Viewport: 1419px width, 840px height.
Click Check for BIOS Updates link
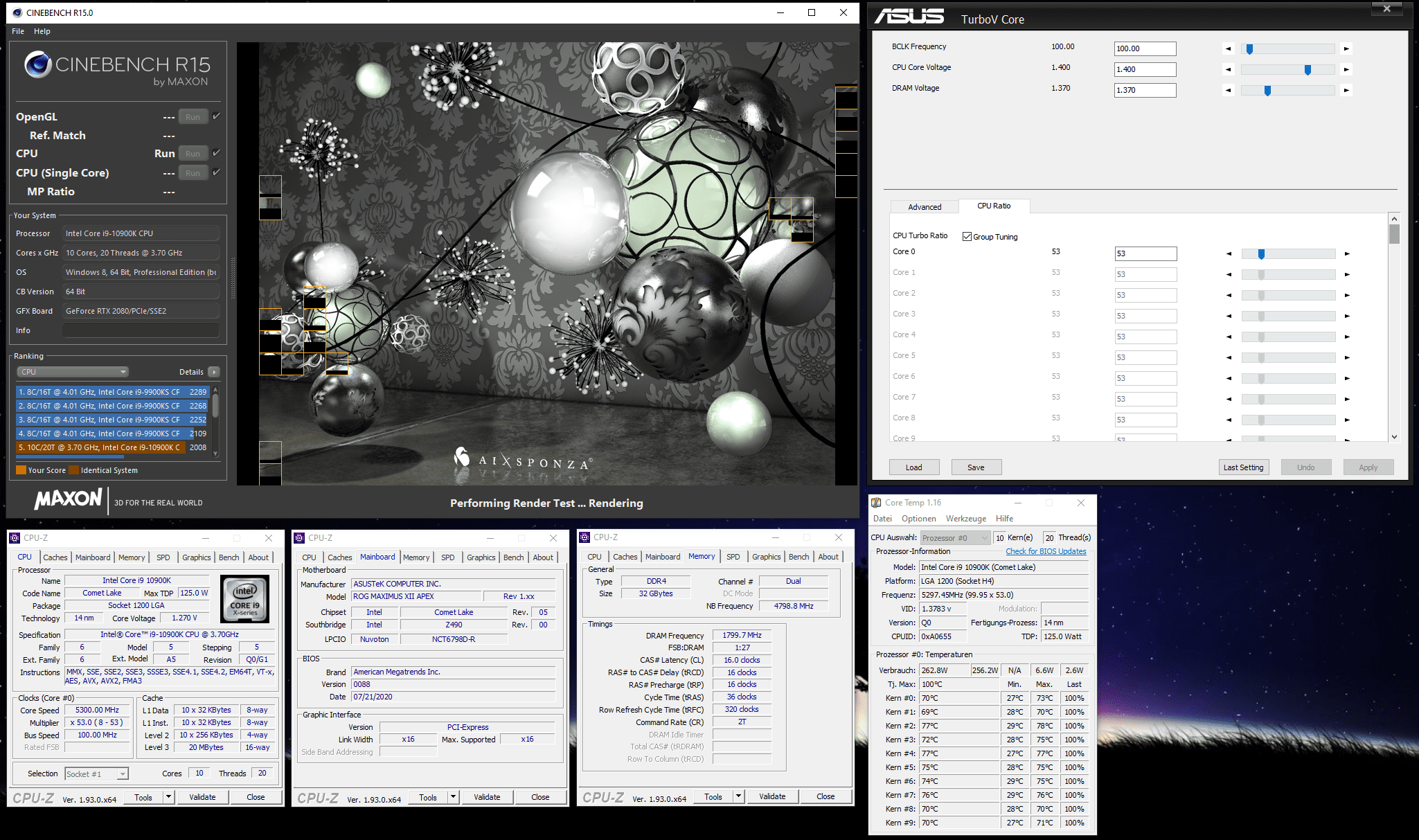1046,551
